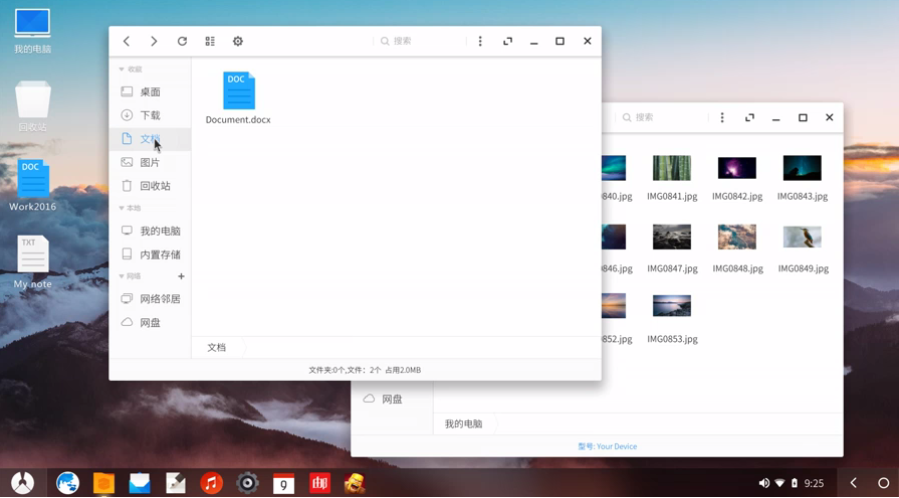Open the more options menu in the back window
This screenshot has width=899, height=498.
coord(722,117)
